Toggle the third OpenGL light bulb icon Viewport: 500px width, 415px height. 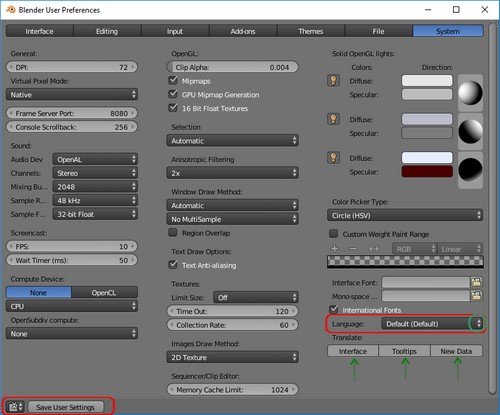pos(333,158)
